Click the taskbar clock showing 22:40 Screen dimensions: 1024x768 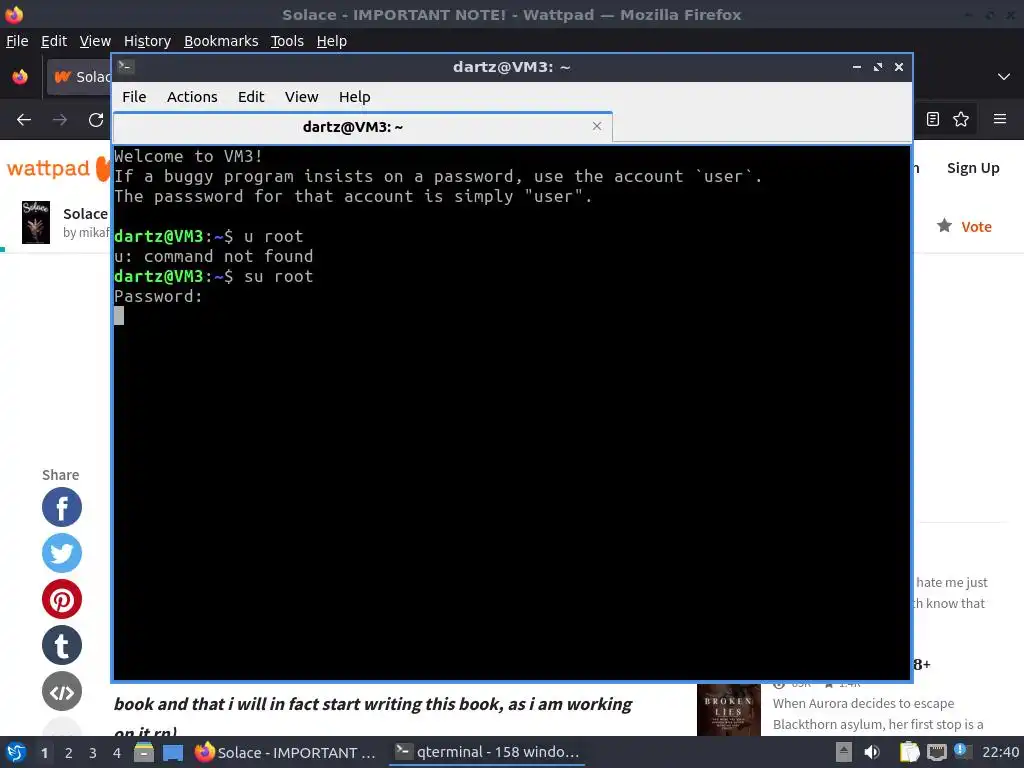pos(1000,752)
